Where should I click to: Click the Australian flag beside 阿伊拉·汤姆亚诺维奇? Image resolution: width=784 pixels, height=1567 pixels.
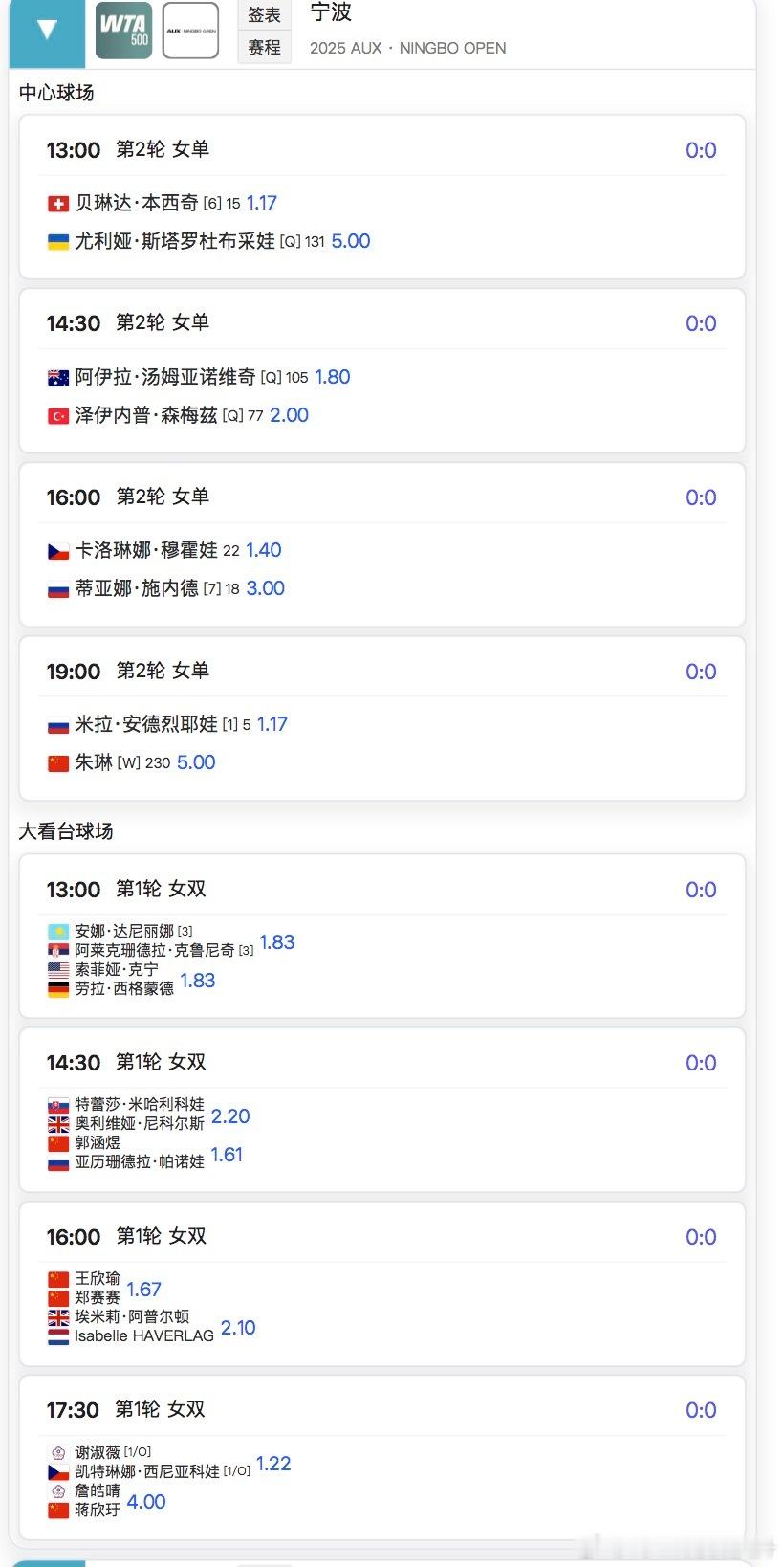(x=58, y=378)
